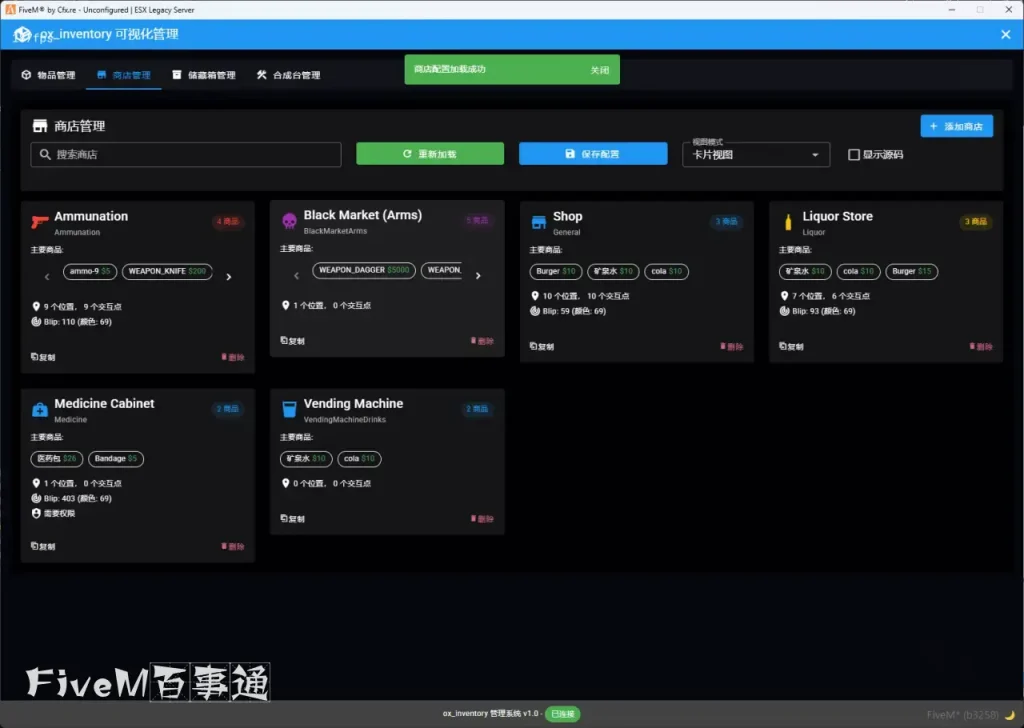Focus the 搜索商店 search field
Viewport: 1024px width, 728px height.
(x=186, y=155)
